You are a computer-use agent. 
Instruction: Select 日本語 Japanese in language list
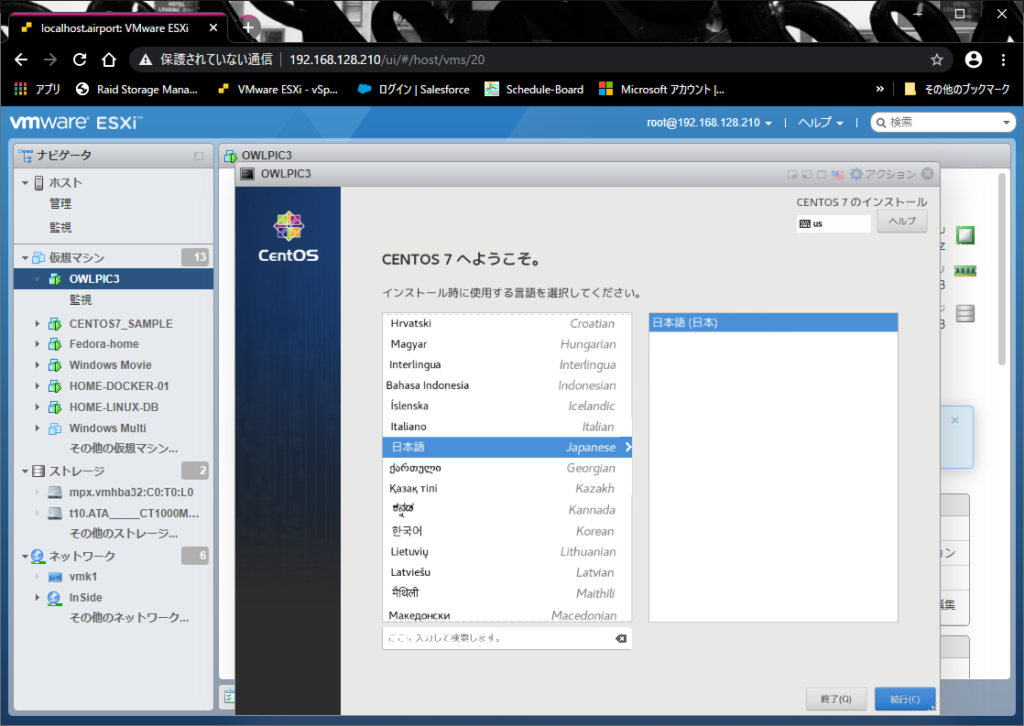(507, 447)
